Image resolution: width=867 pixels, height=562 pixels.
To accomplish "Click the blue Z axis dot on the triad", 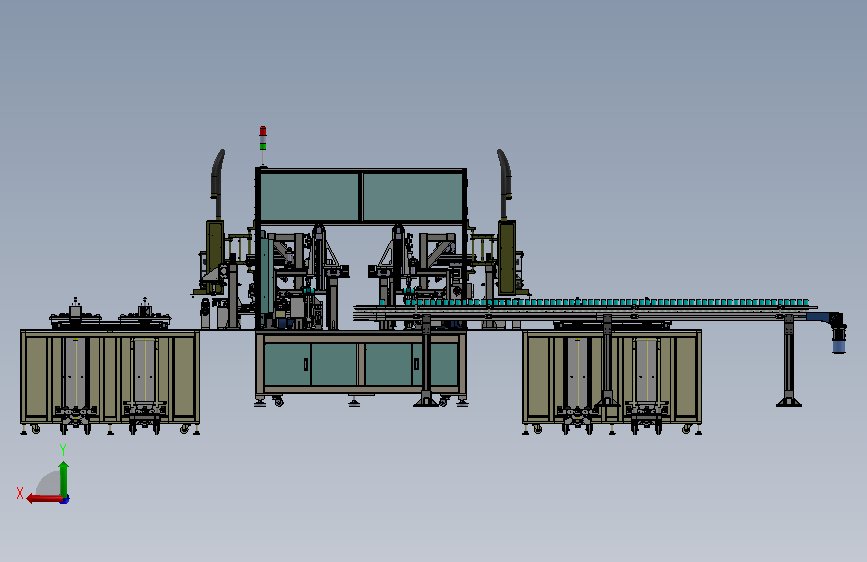I will click(65, 500).
